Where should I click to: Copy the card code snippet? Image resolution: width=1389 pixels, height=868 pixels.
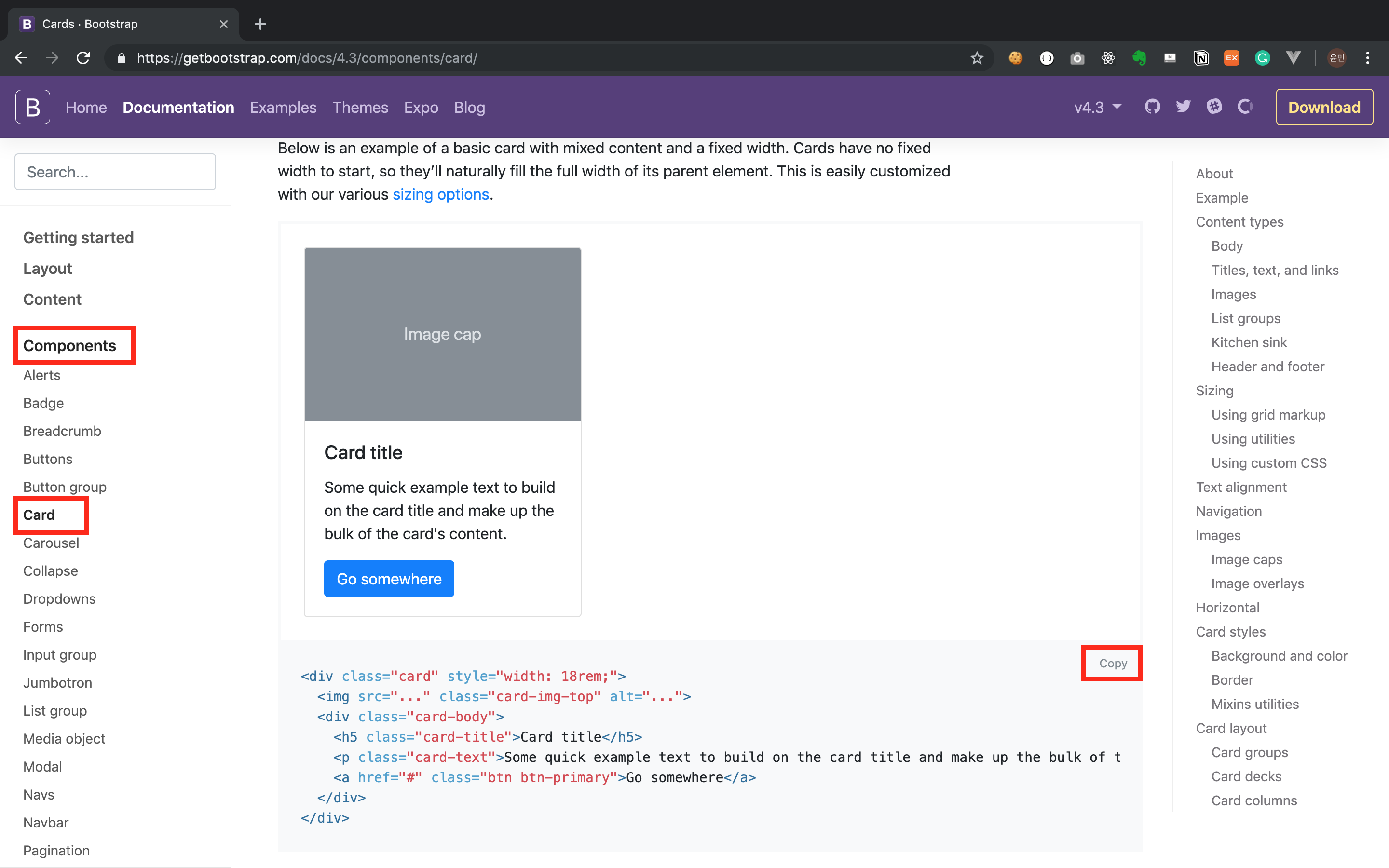1112,663
